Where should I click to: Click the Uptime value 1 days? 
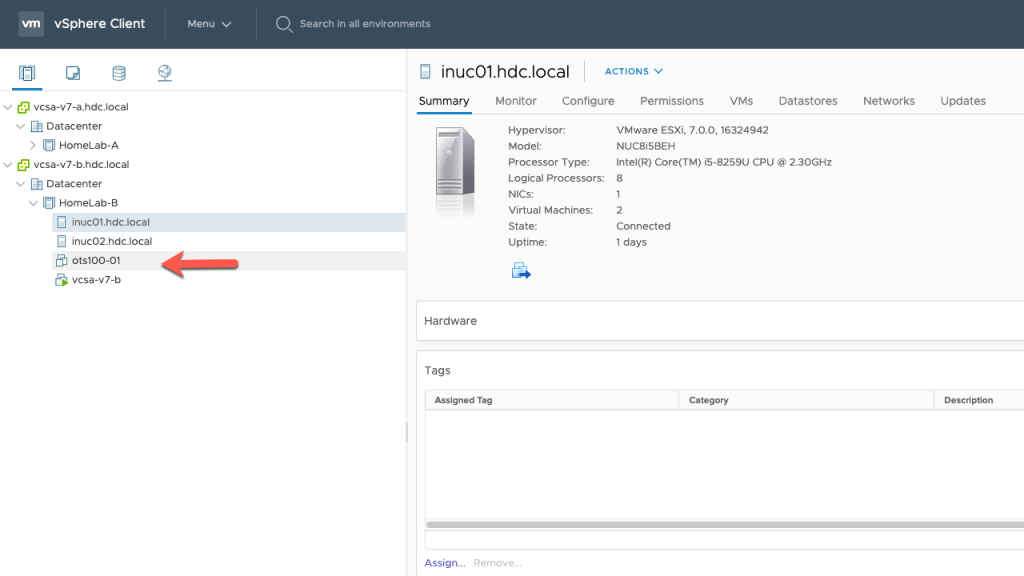[632, 242]
